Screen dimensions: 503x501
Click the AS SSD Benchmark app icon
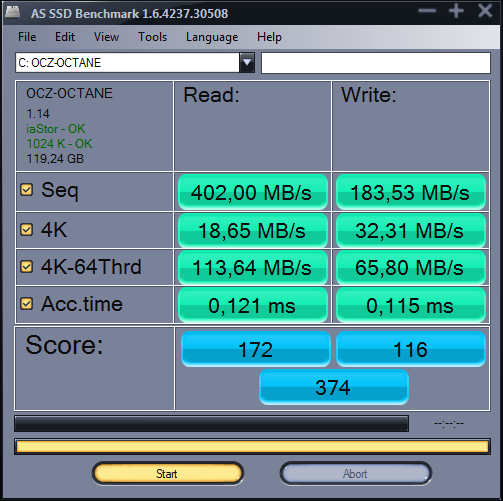pos(13,12)
